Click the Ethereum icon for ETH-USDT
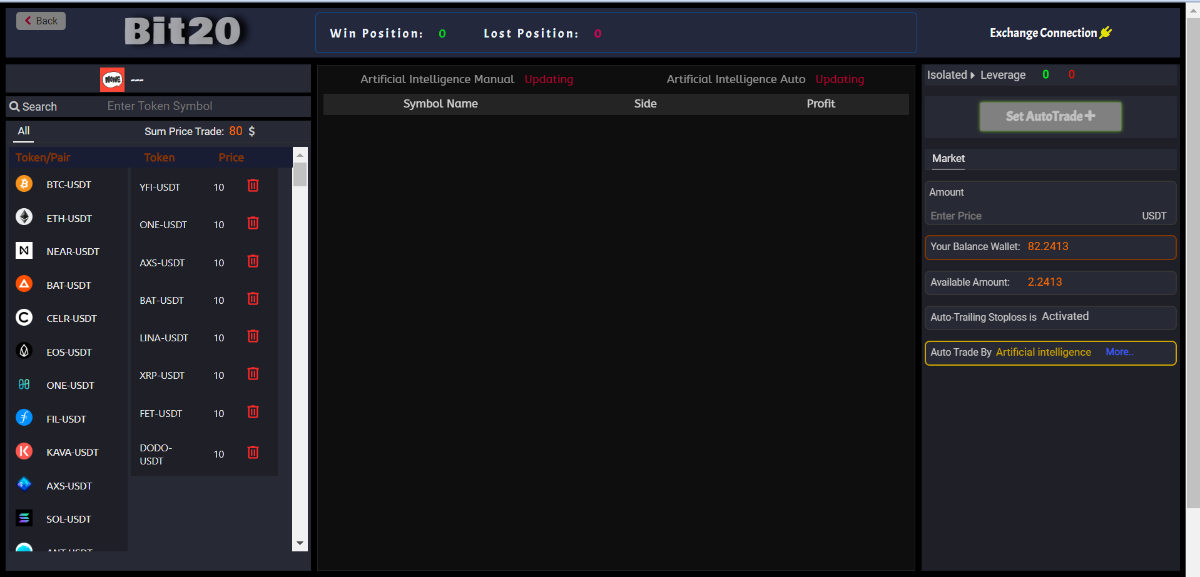Image resolution: width=1200 pixels, height=577 pixels. (24, 217)
